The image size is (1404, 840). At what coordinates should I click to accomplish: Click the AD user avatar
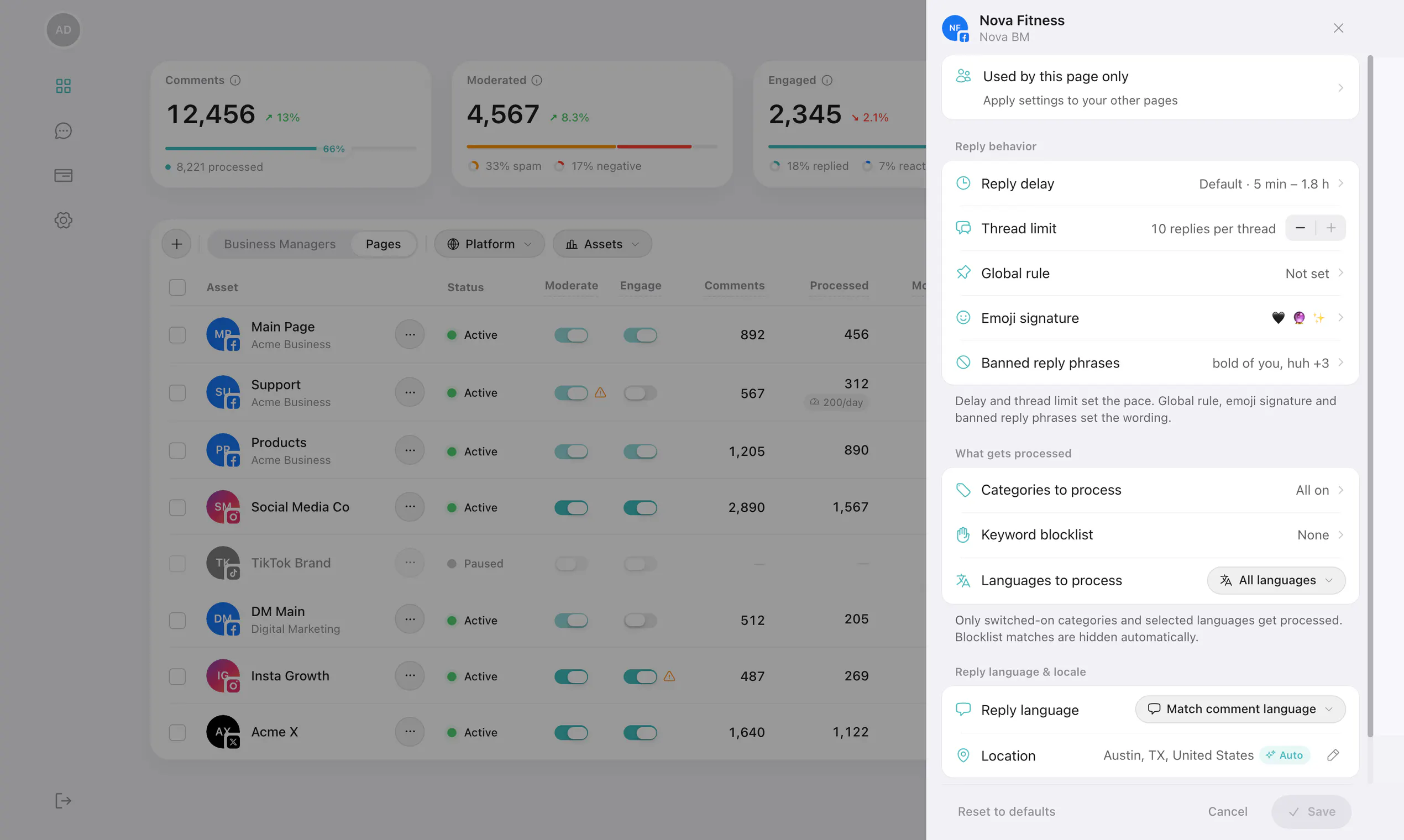pyautogui.click(x=64, y=29)
